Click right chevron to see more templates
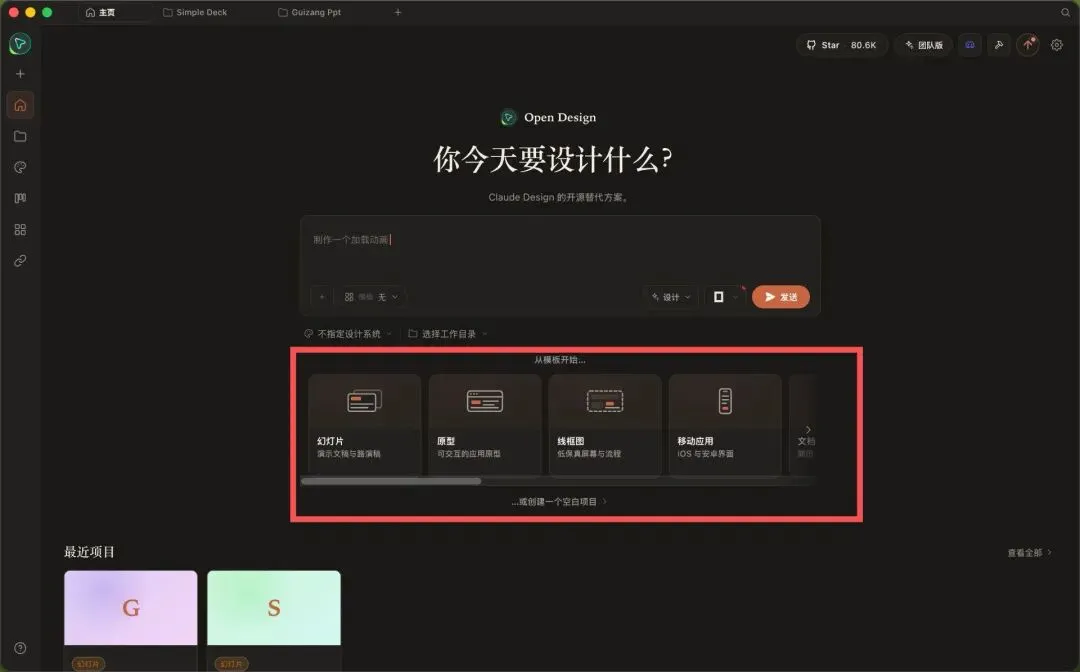1080x672 pixels. 808,430
